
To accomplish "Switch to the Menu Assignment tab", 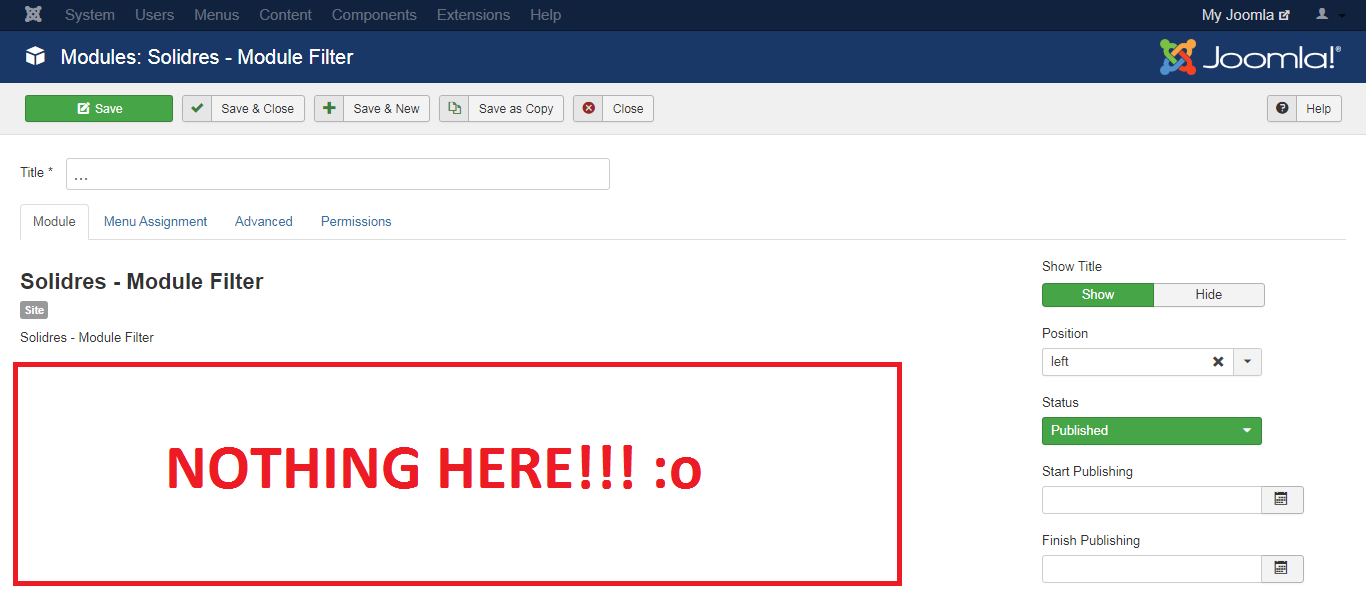I will point(155,222).
